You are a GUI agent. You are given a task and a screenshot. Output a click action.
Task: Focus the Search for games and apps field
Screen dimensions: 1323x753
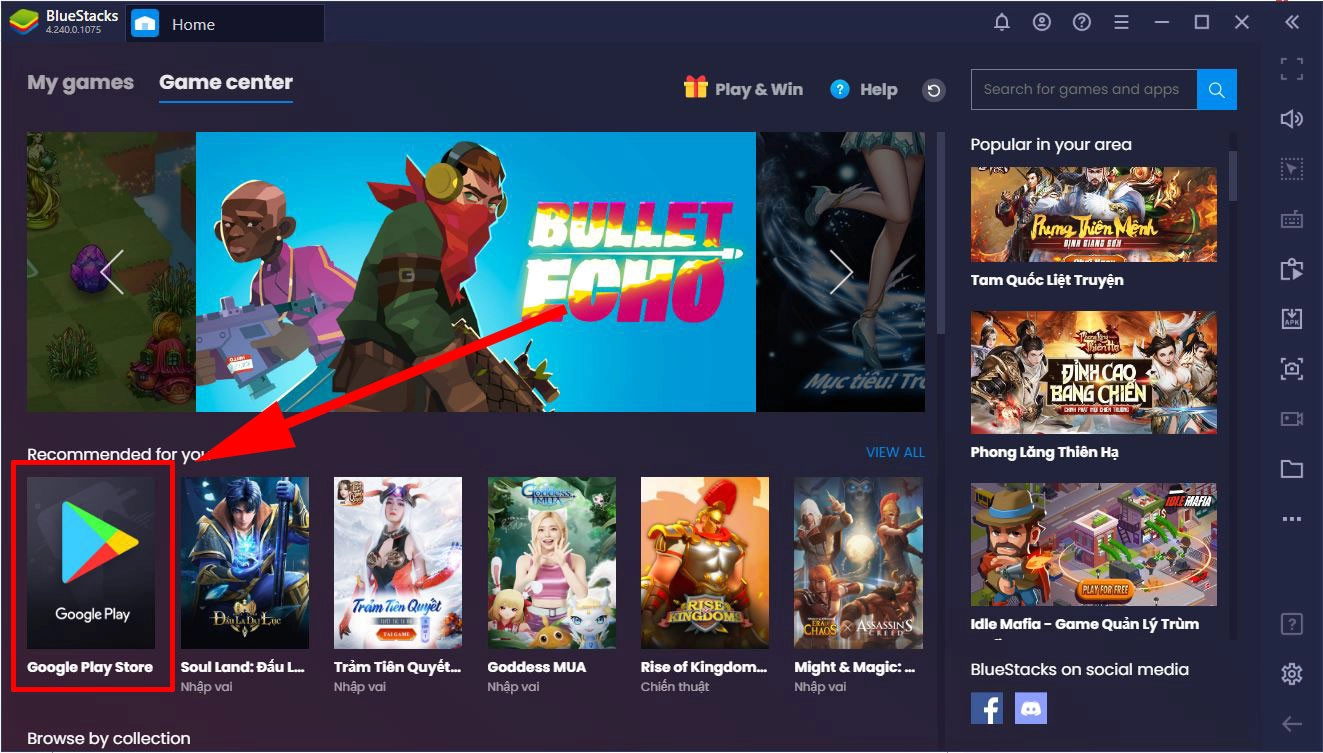click(x=1084, y=90)
